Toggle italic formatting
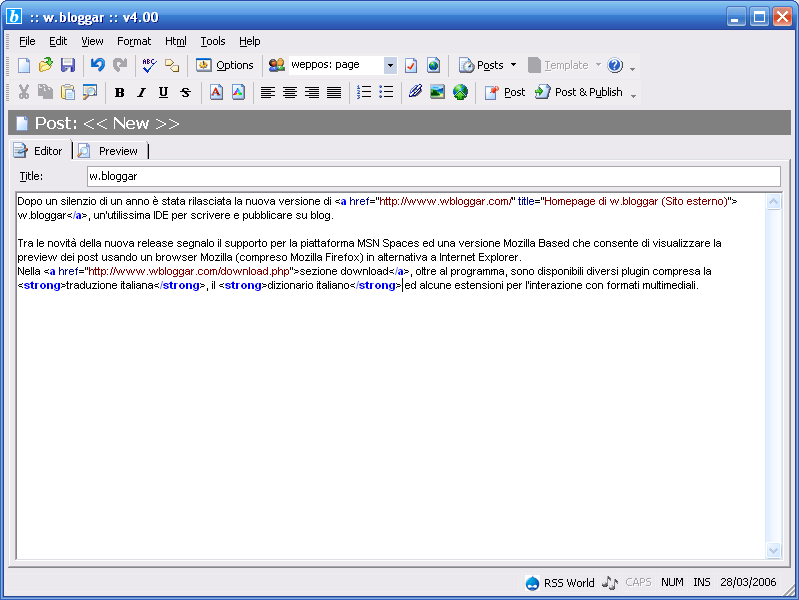Image resolution: width=799 pixels, height=600 pixels. click(x=142, y=92)
